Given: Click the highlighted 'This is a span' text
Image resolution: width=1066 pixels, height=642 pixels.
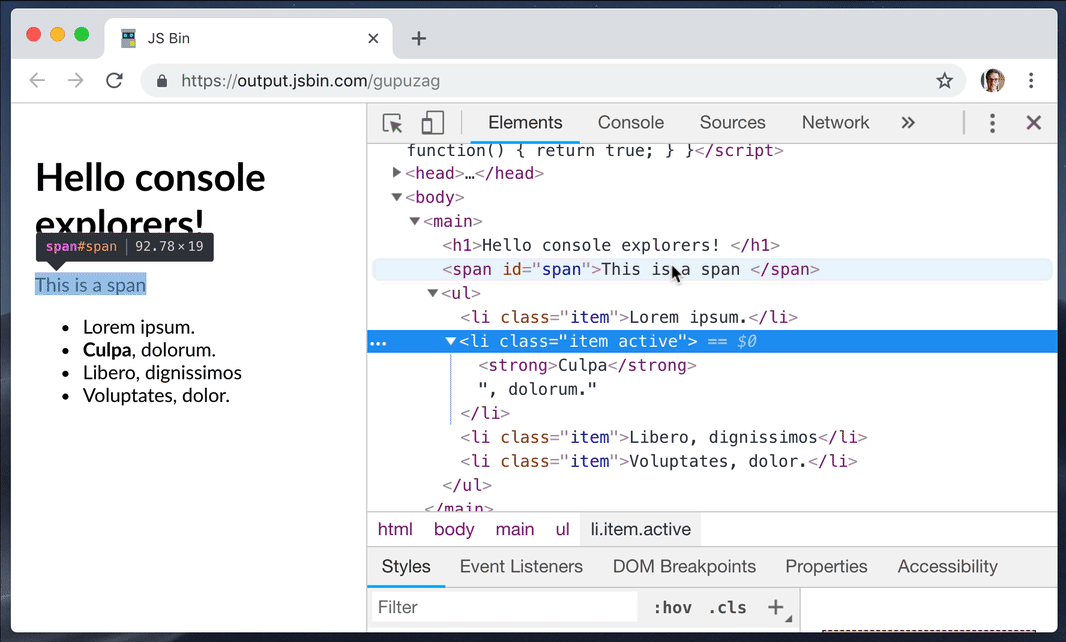Looking at the screenshot, I should (90, 285).
